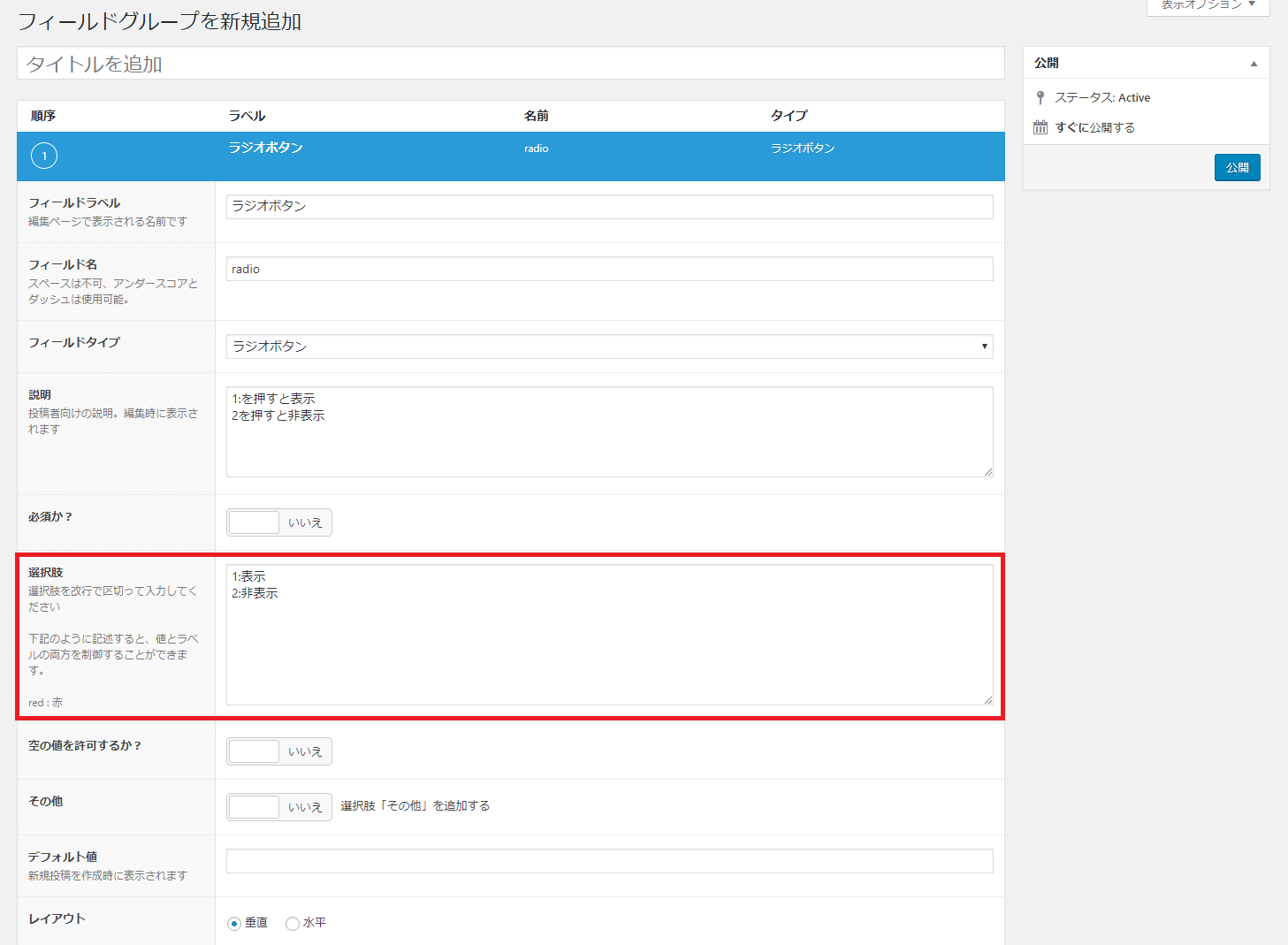Click the 順序 column header

pyautogui.click(x=43, y=116)
